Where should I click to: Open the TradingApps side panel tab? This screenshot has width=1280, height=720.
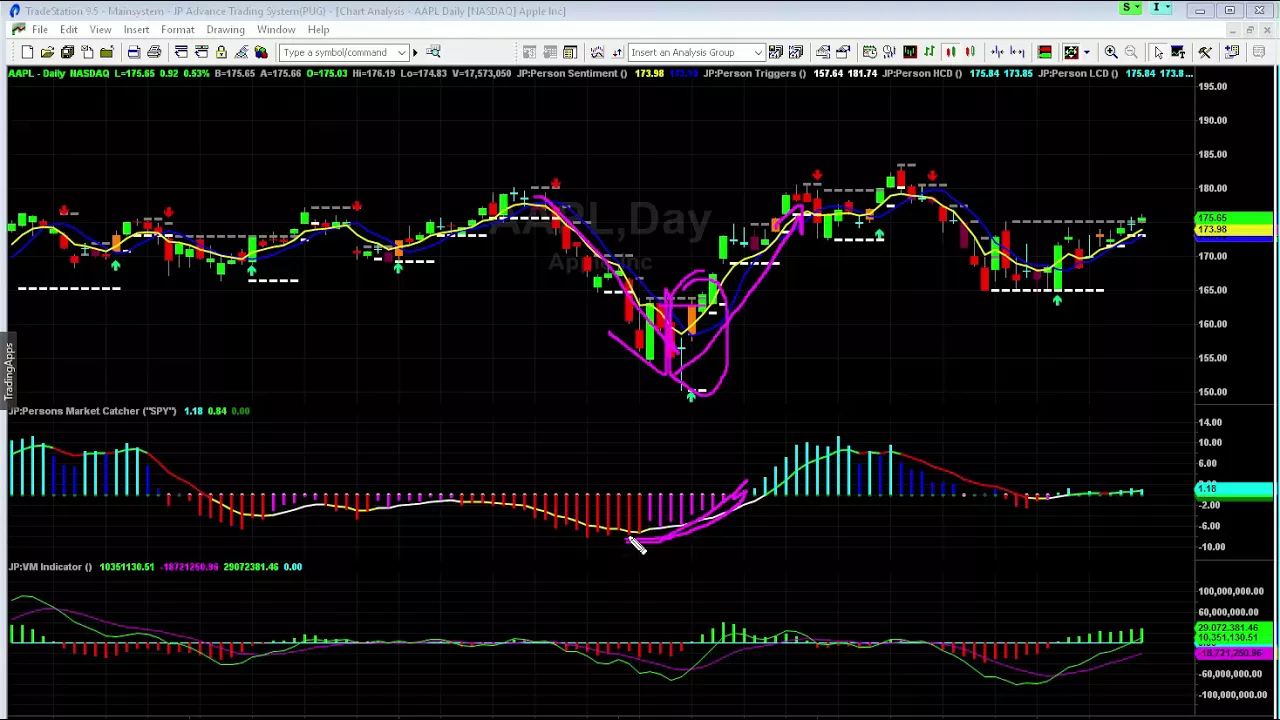[x=8, y=370]
